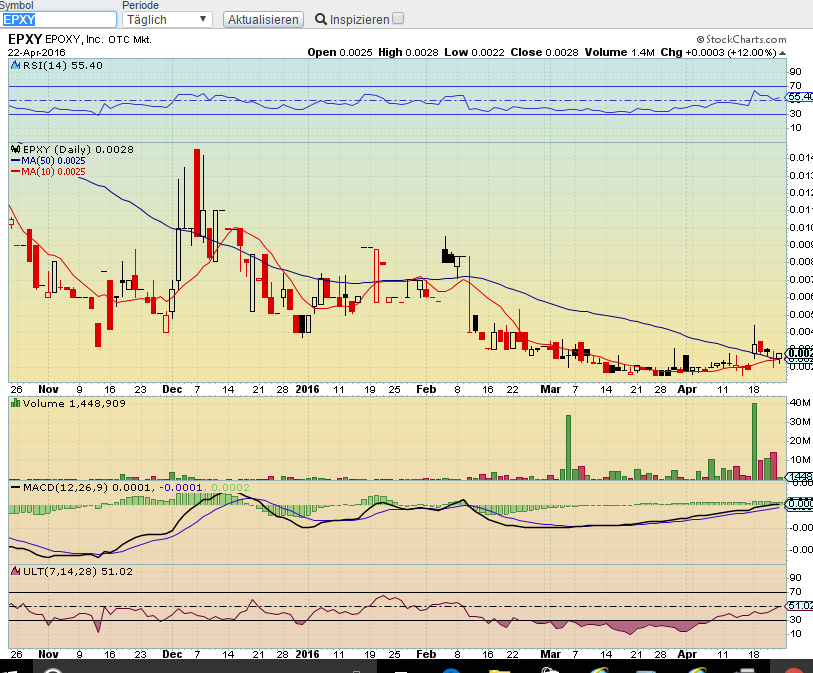Viewport: 813px width, 673px height.
Task: Click the Symbol input field containing EPXY
Action: [x=59, y=20]
